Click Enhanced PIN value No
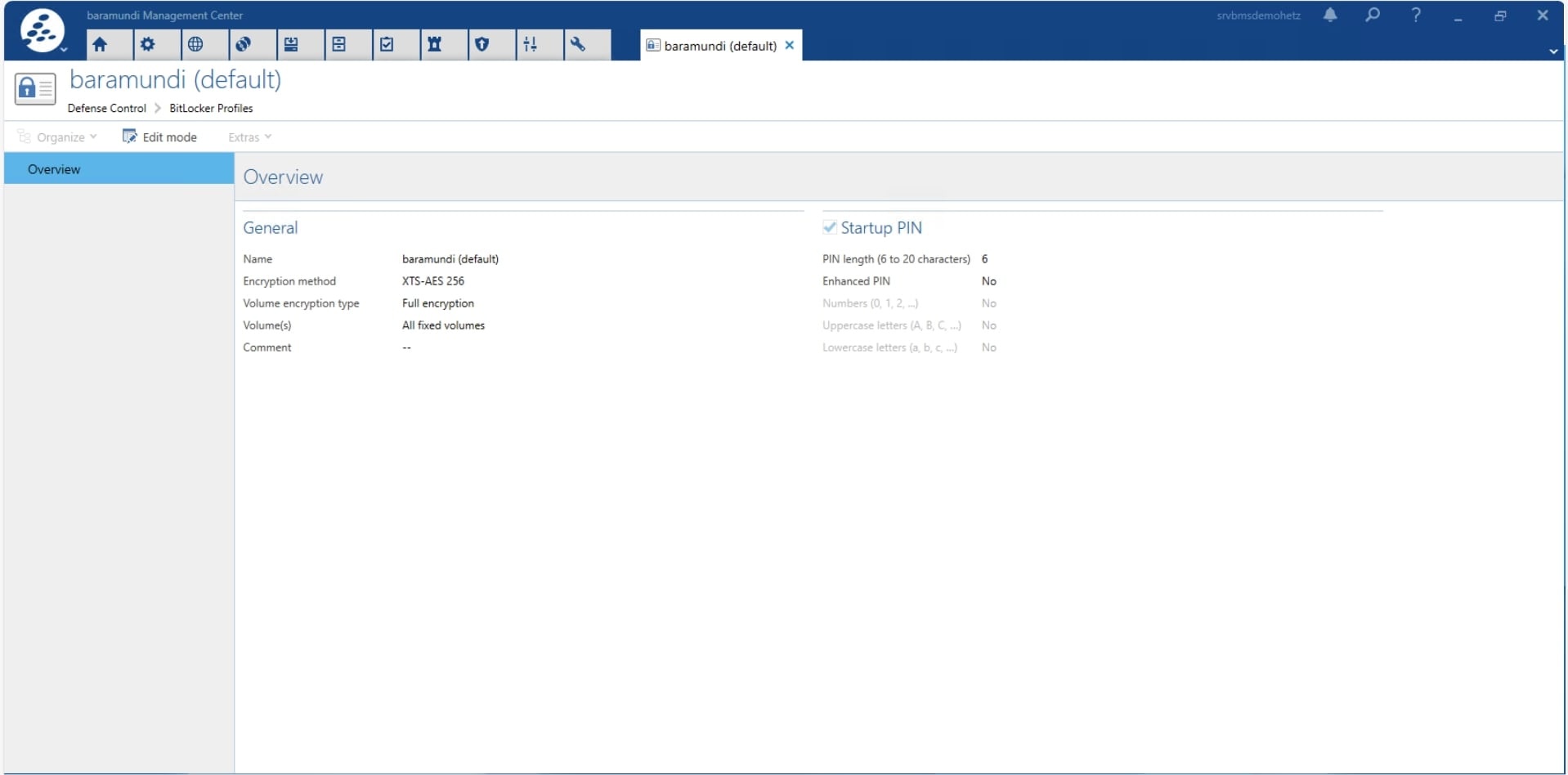This screenshot has width=1568, height=775. click(989, 281)
